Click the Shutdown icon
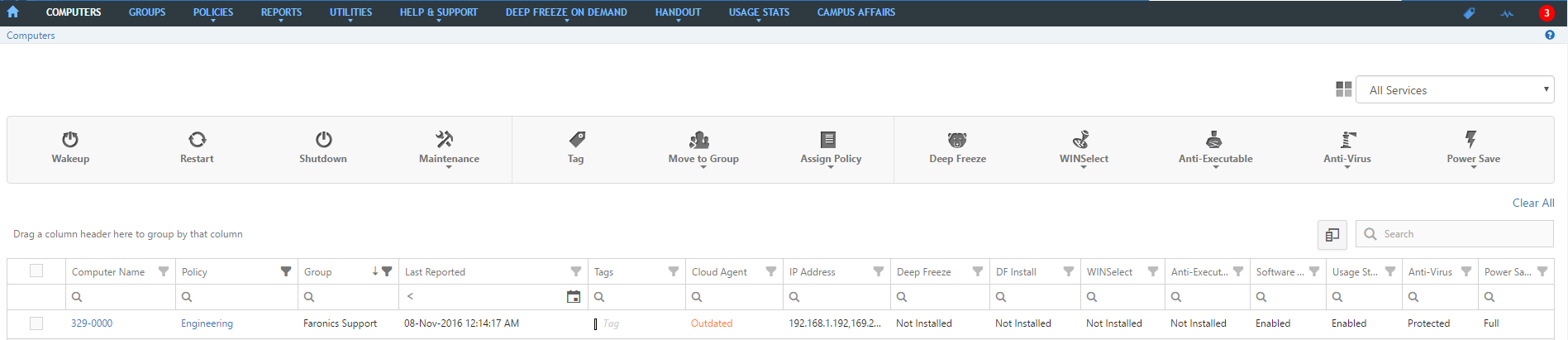Viewport: 1568px width, 340px height. (x=323, y=139)
